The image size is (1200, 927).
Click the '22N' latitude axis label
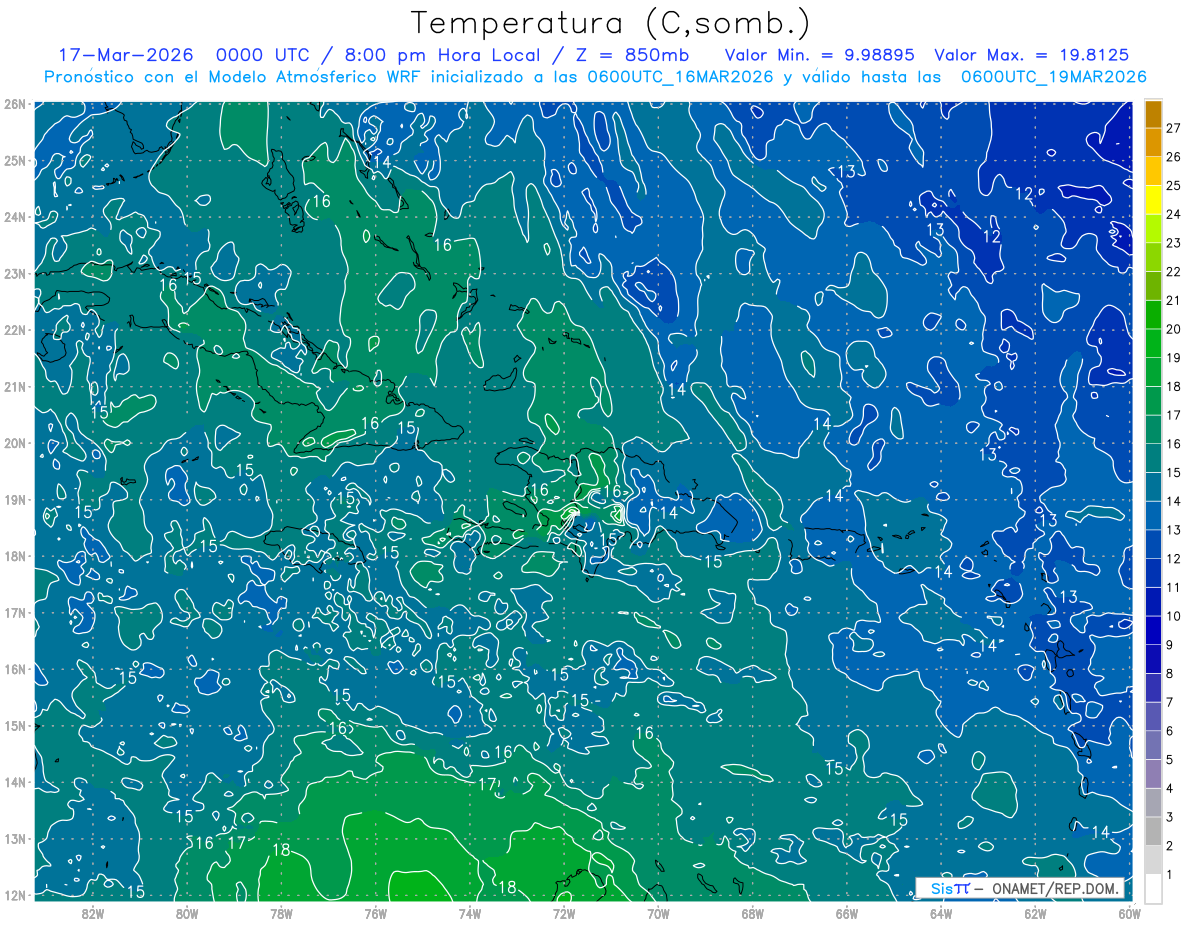click(14, 330)
